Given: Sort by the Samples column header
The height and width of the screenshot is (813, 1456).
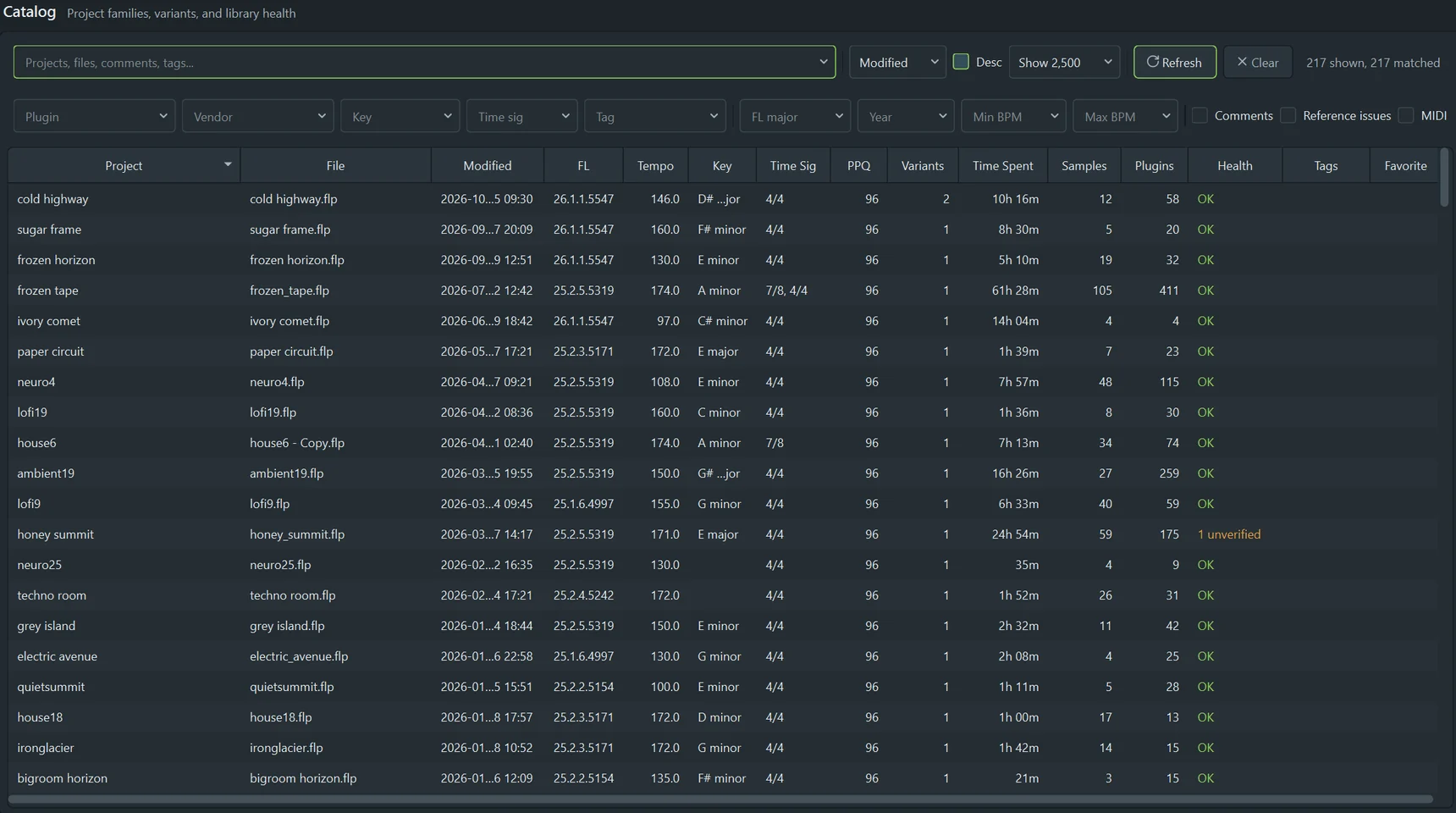Looking at the screenshot, I should [1084, 166].
